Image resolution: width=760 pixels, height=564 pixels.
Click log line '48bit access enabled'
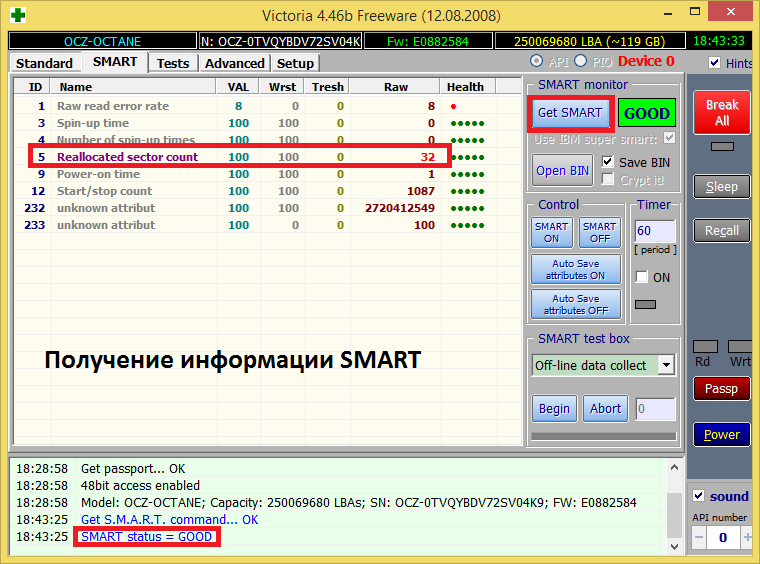(140, 486)
